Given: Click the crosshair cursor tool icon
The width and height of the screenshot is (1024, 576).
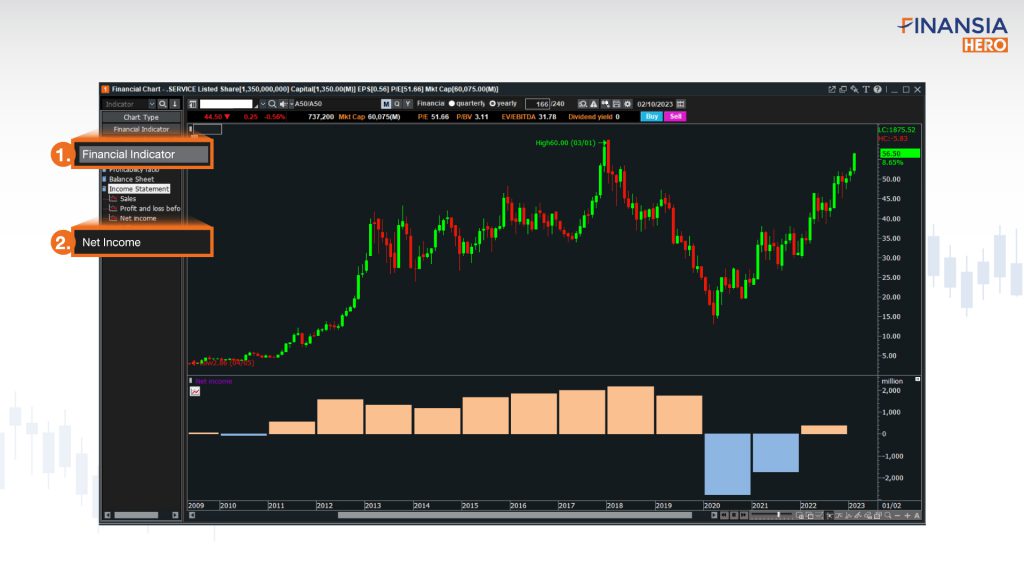Looking at the screenshot, I should [829, 515].
